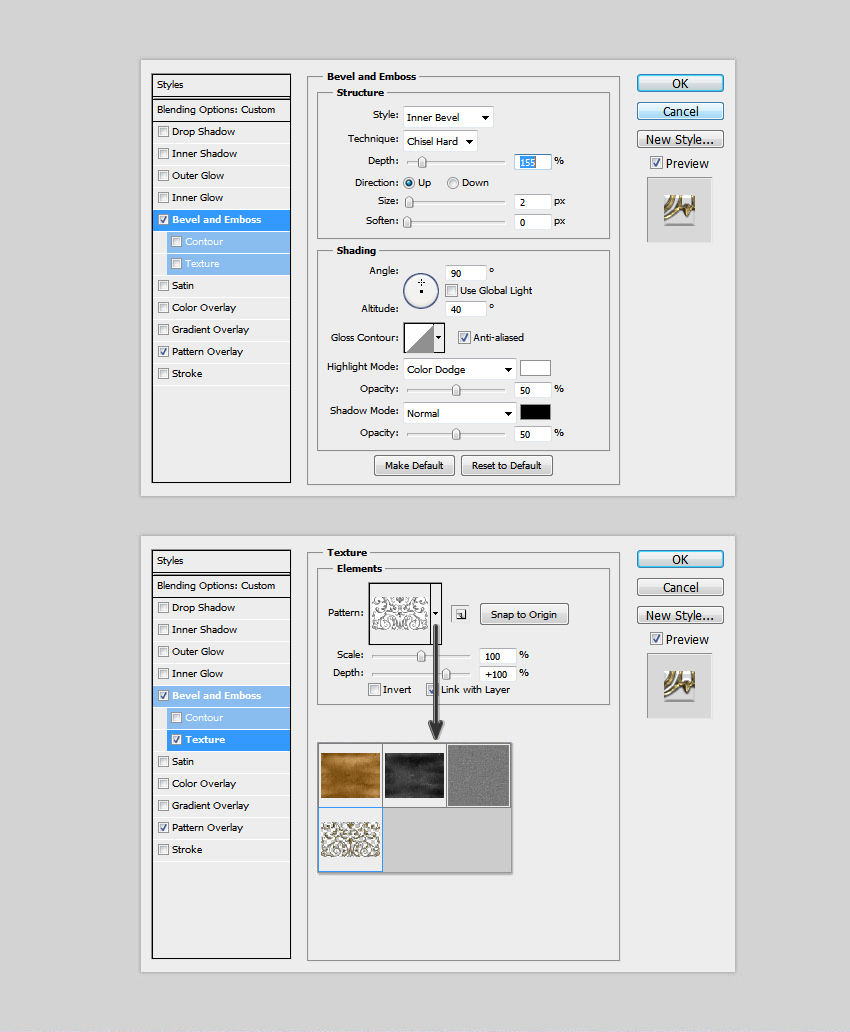Click the upper dialog style preview thumbnail
This screenshot has width=850, height=1032.
679,210
